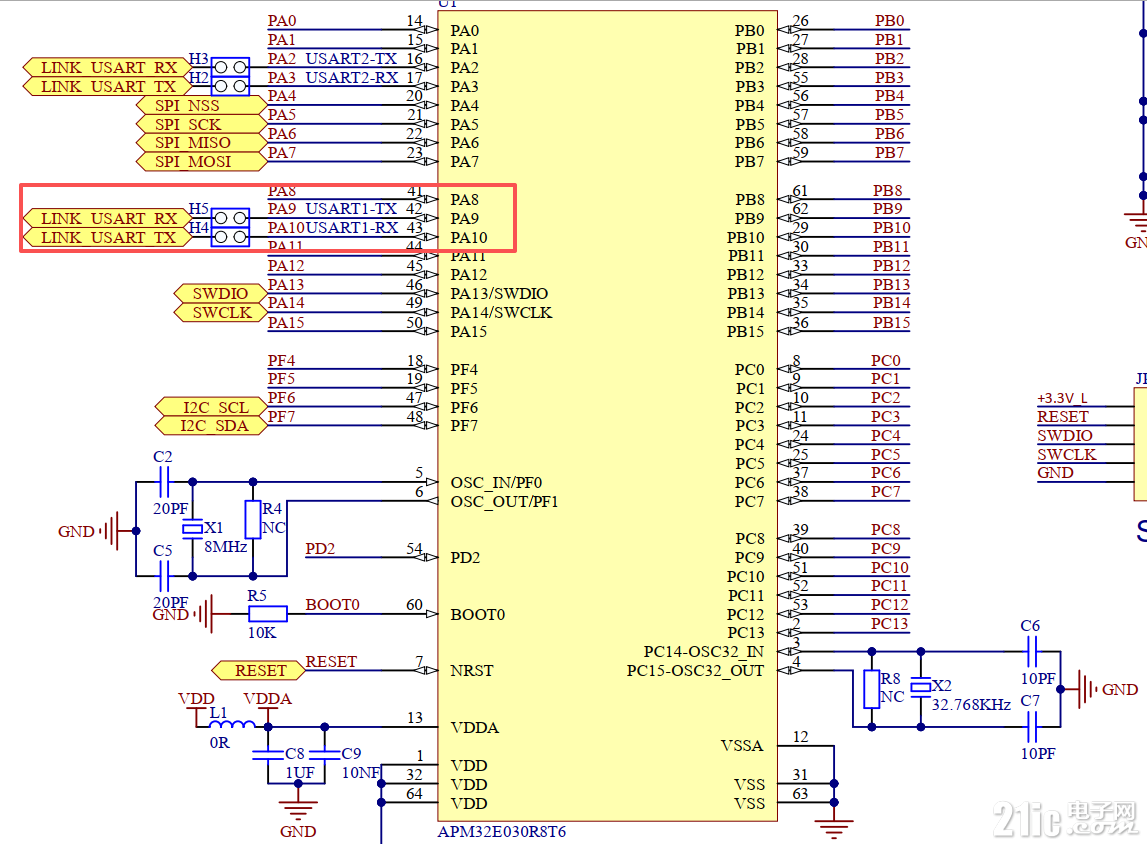Select the PC15-OSC32_OUT pin name
Screen dimensions: 1147x844
click(x=696, y=671)
